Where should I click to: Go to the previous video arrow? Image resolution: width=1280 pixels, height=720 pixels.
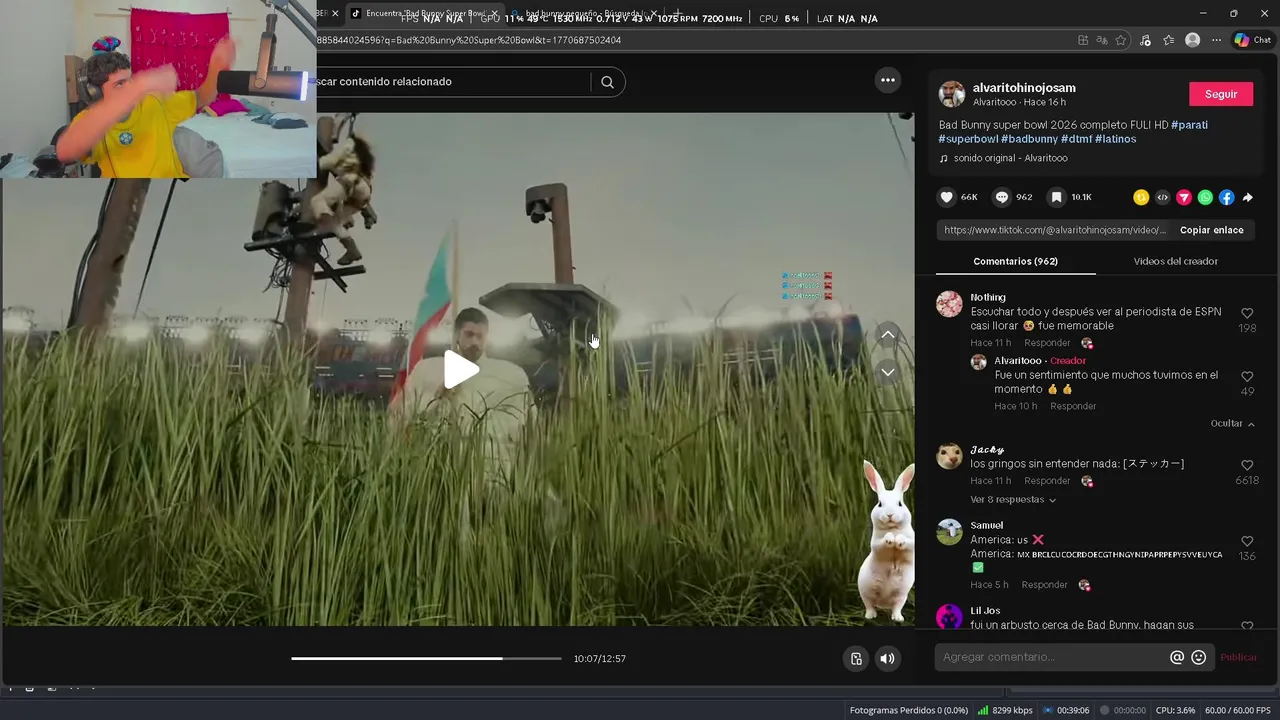coord(887,335)
